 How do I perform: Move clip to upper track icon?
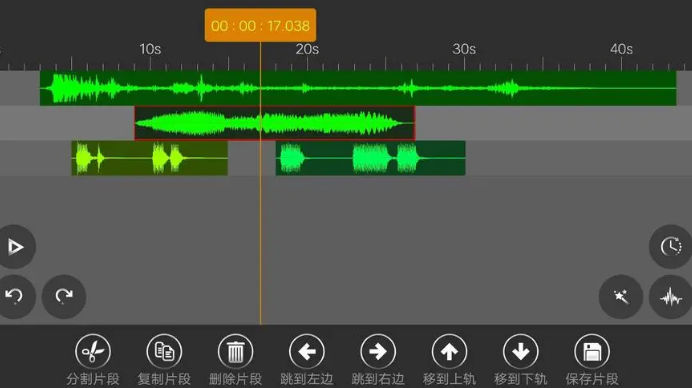click(449, 351)
